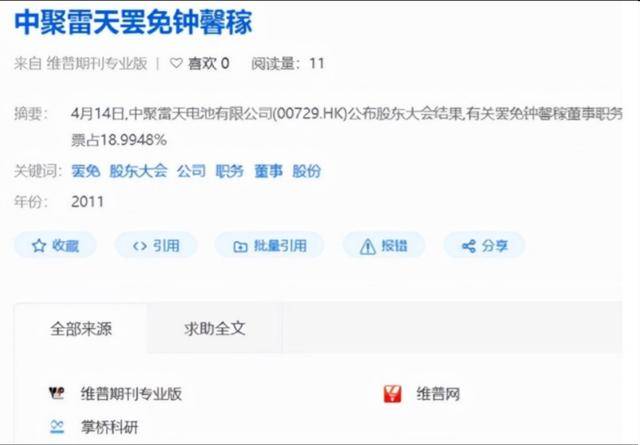
Task: Click the warning triangle icon for 报错
Action: click(368, 246)
